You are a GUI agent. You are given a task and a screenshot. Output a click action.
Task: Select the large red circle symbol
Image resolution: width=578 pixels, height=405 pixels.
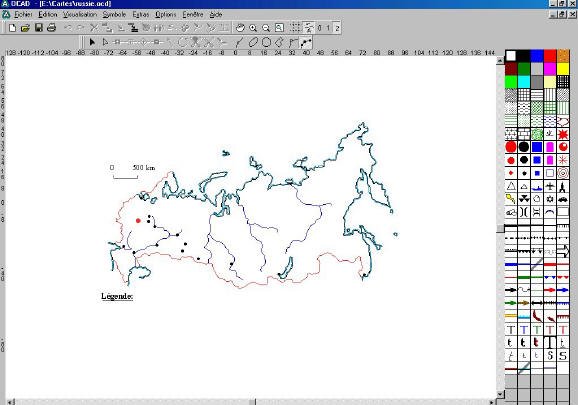point(511,147)
